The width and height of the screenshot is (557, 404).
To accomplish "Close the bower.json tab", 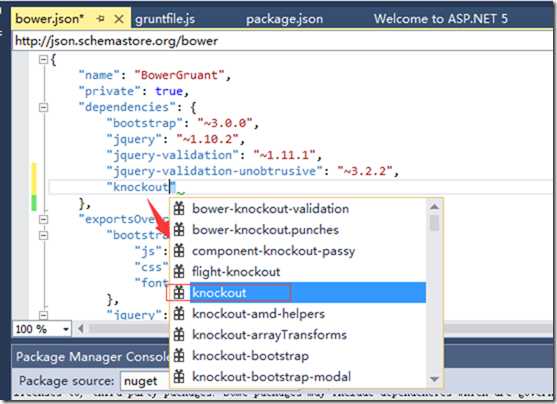I will tap(119, 19).
